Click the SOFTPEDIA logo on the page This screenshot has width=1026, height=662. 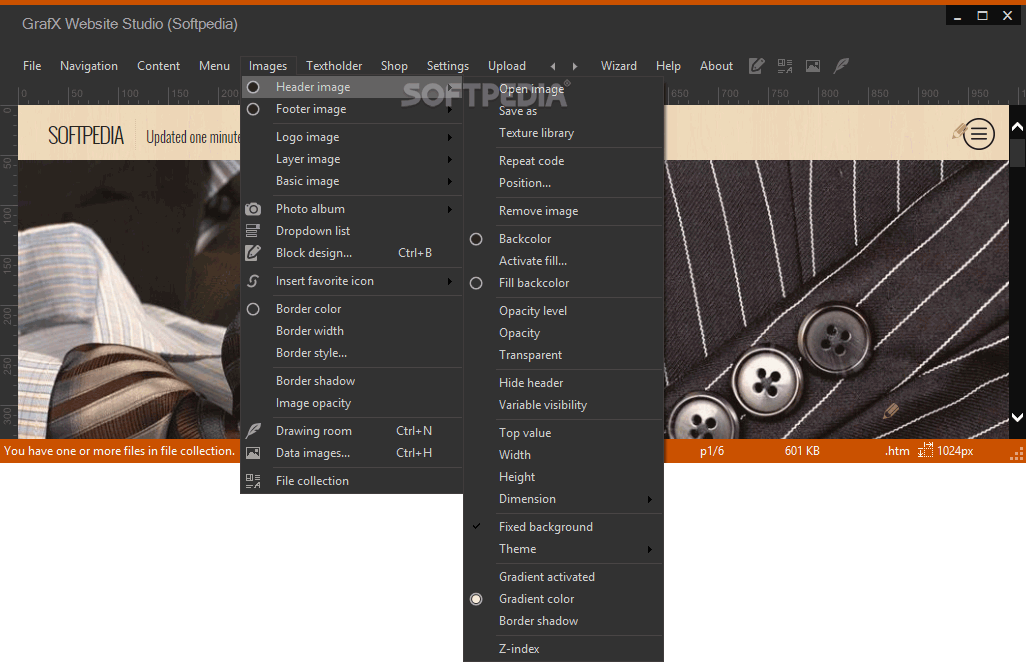(86, 136)
